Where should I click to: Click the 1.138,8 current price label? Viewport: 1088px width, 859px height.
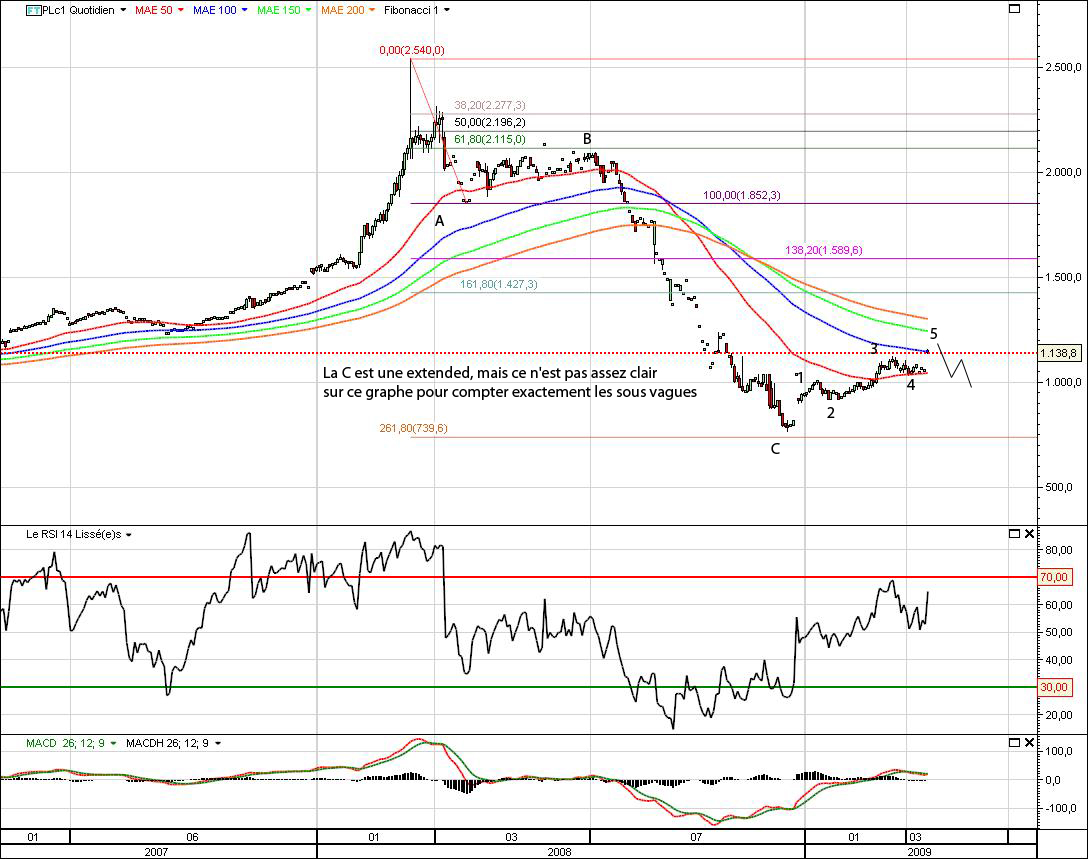(1060, 353)
